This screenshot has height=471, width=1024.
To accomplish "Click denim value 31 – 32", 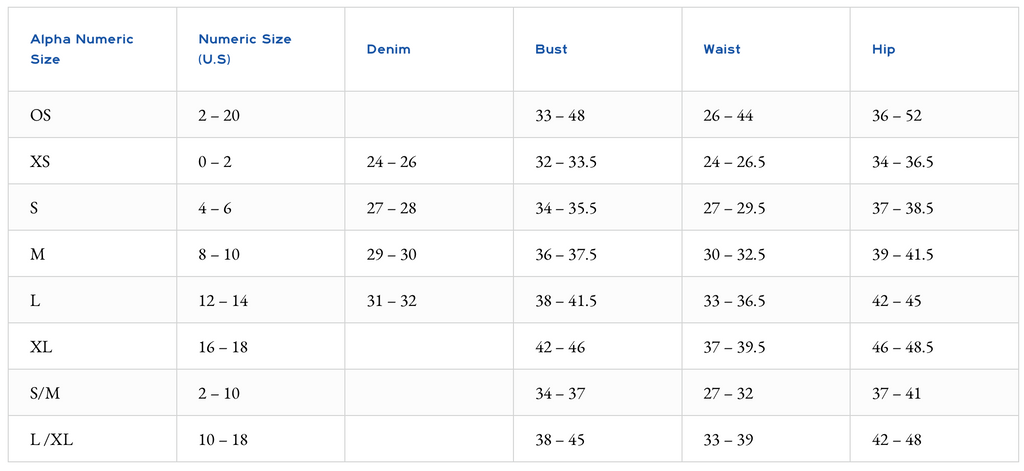I will pyautogui.click(x=391, y=301).
